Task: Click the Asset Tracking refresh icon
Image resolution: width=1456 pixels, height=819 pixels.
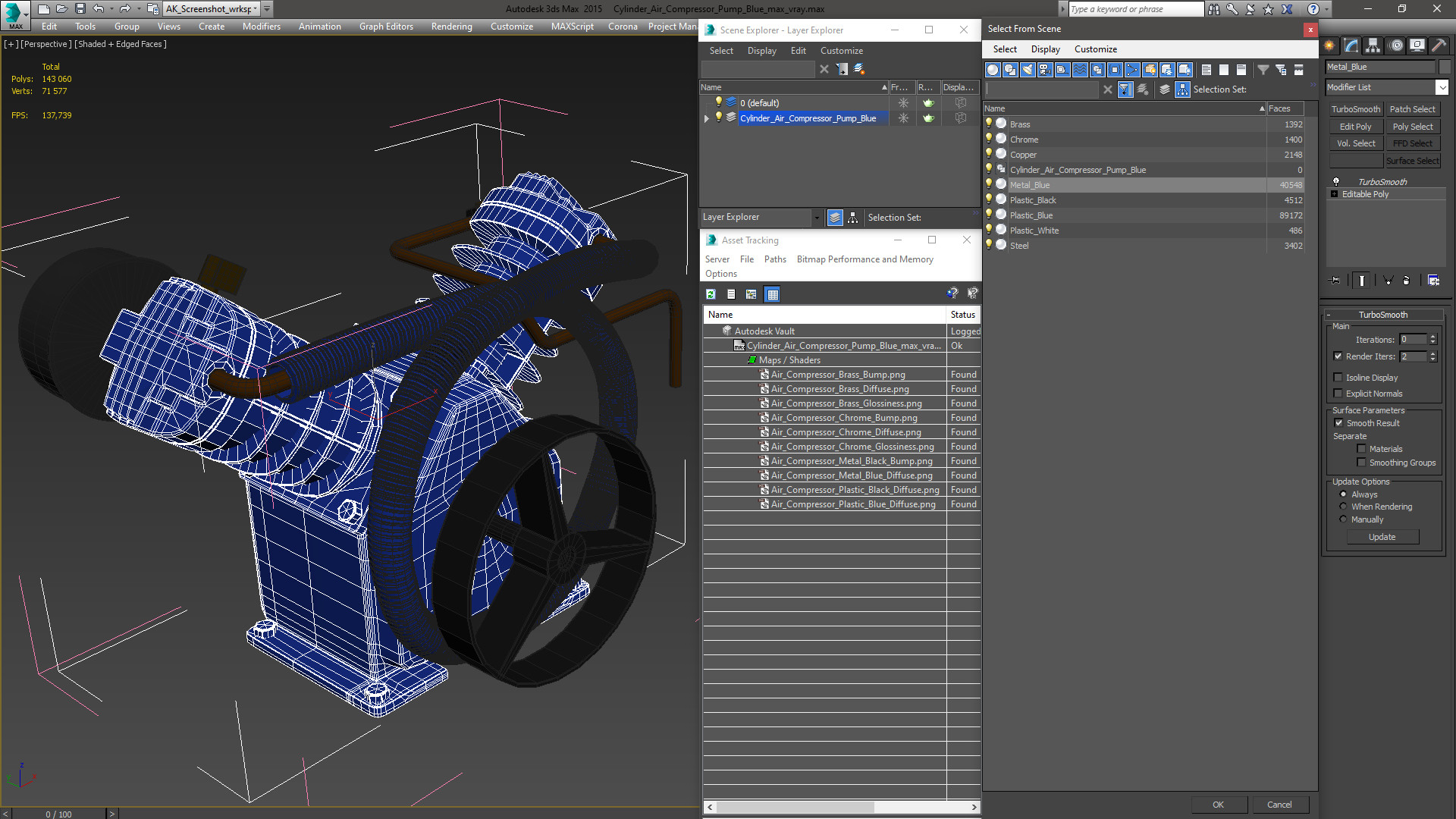Action: 711,293
